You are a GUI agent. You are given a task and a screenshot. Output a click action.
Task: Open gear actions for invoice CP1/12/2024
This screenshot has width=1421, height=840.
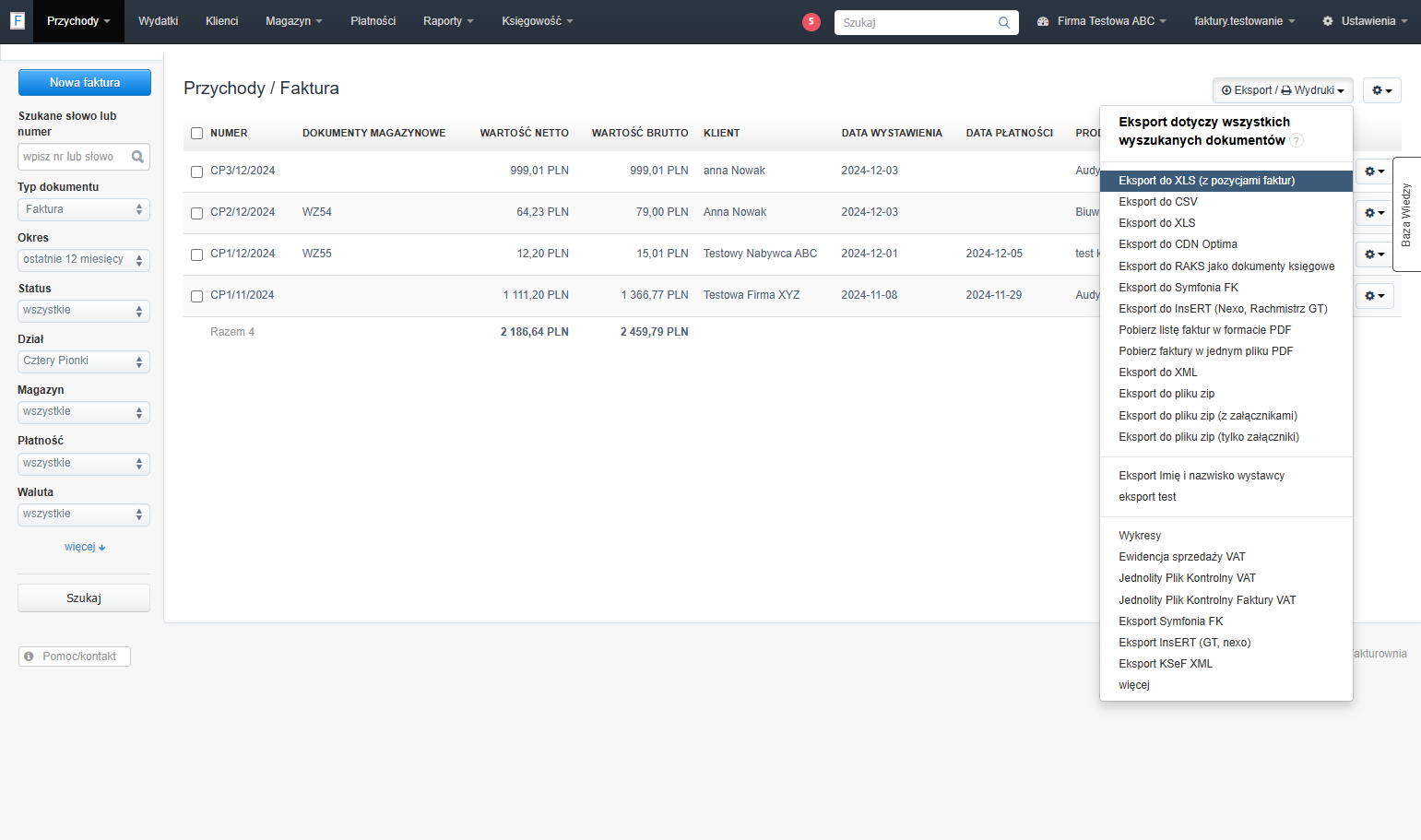coord(1375,254)
